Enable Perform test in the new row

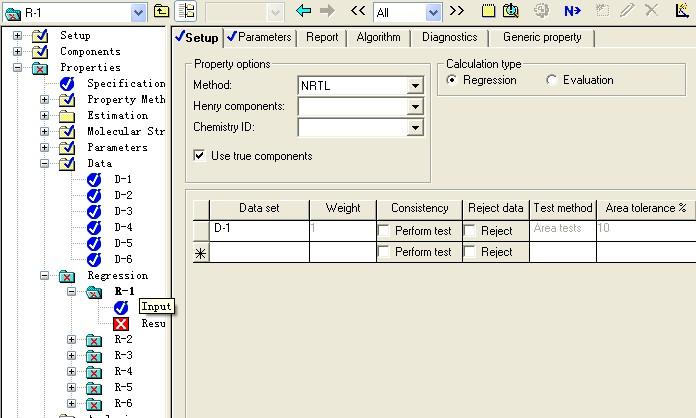(384, 252)
